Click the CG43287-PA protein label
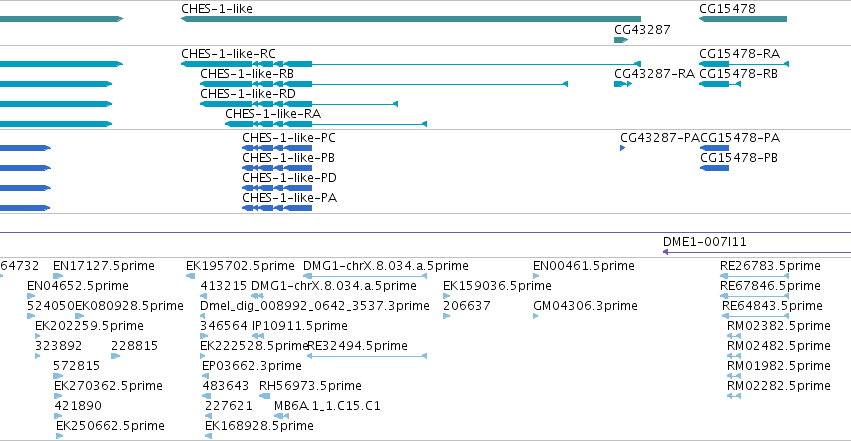The height and width of the screenshot is (441, 851). point(660,138)
